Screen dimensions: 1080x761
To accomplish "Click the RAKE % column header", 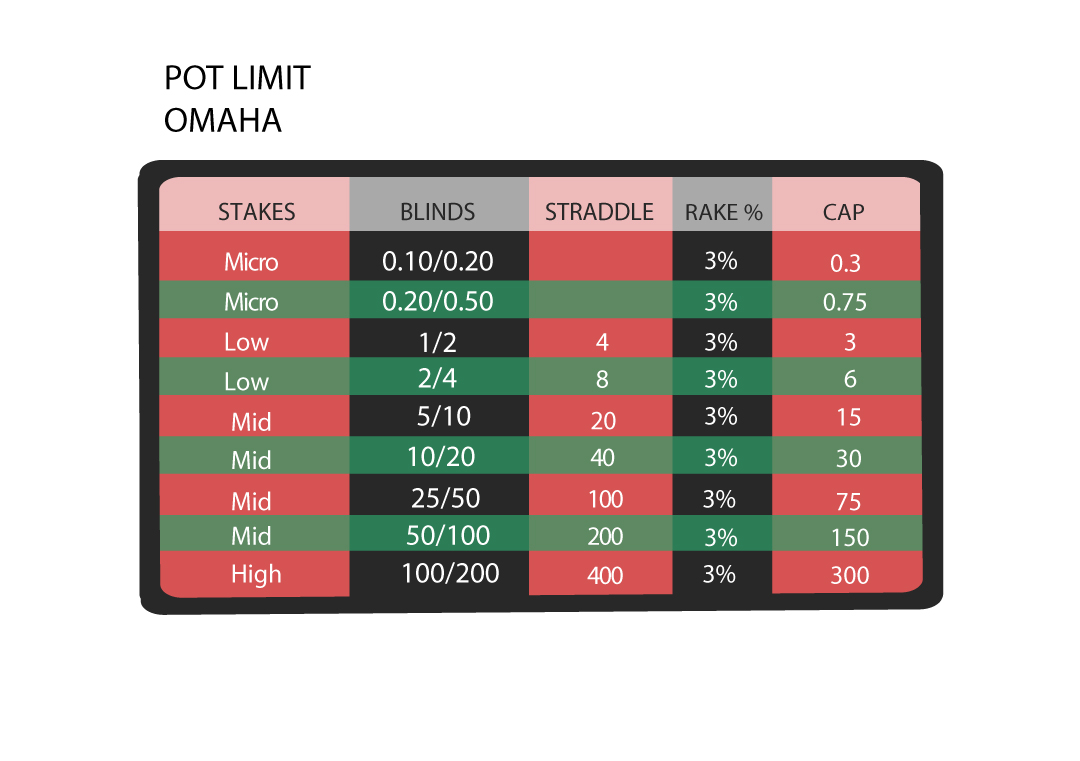I will tap(723, 212).
